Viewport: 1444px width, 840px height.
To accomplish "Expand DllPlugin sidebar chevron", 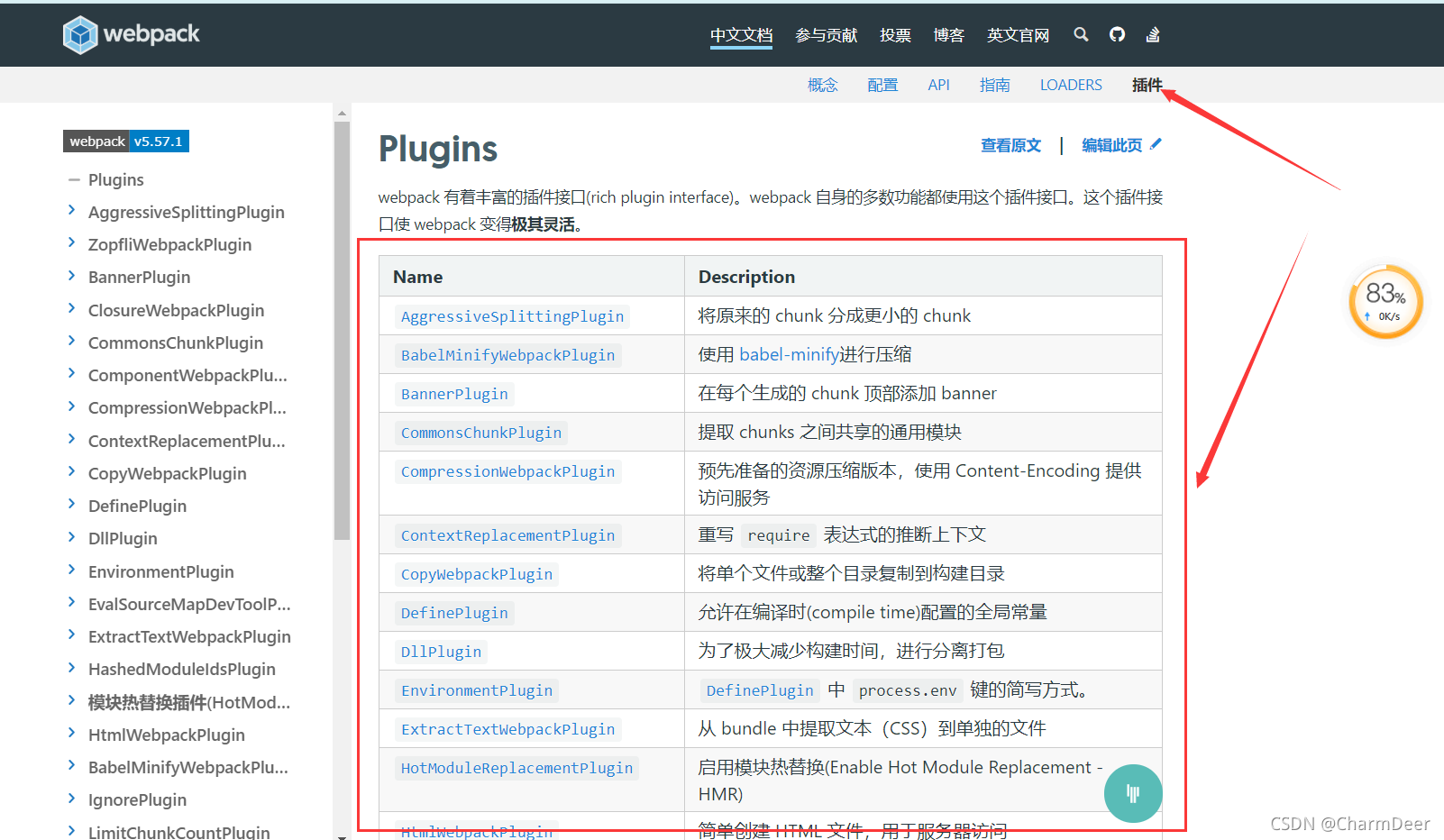I will 72,536.
